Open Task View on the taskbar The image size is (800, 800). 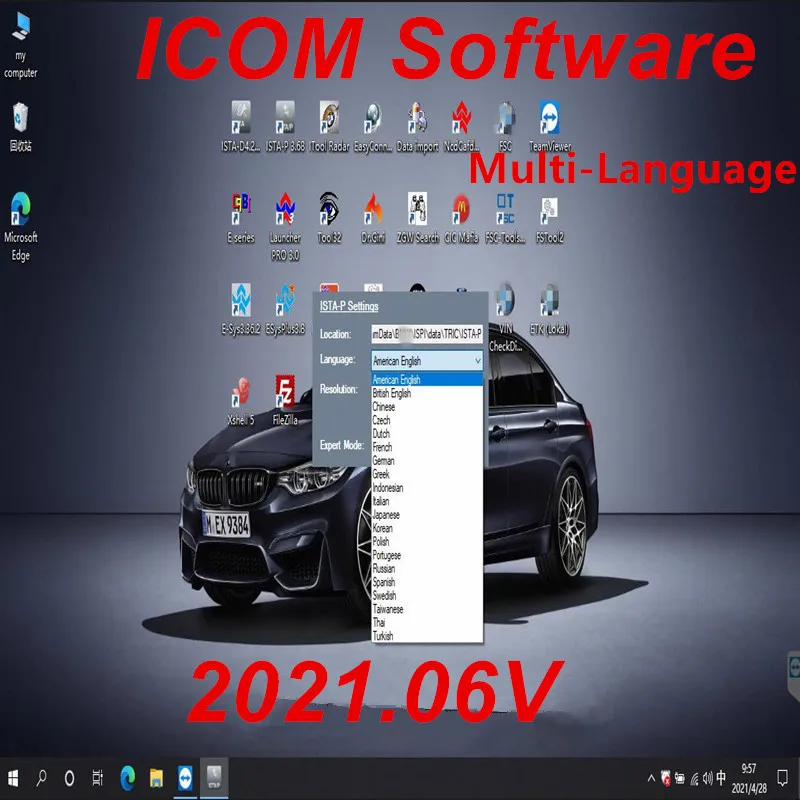pos(97,779)
